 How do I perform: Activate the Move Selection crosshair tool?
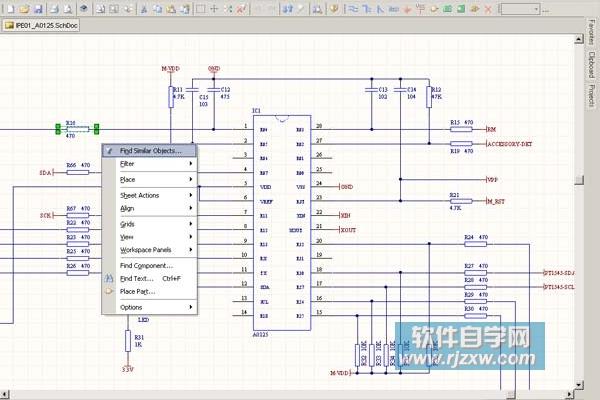[214, 8]
